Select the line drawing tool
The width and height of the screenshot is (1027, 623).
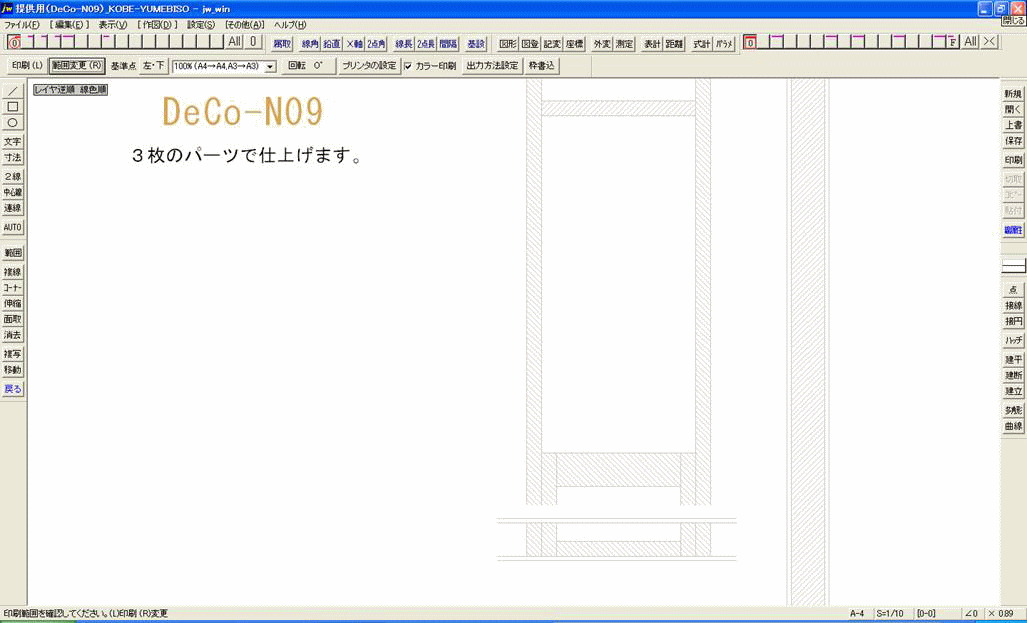(13, 91)
